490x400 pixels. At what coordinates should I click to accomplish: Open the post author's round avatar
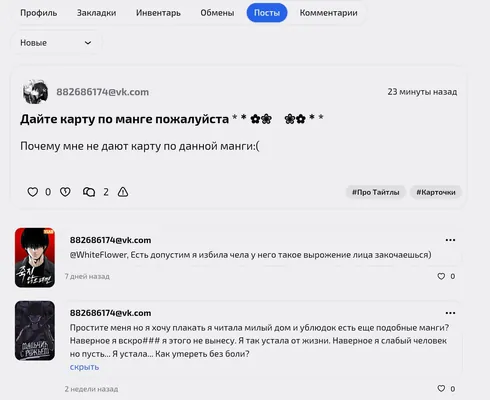pos(35,92)
